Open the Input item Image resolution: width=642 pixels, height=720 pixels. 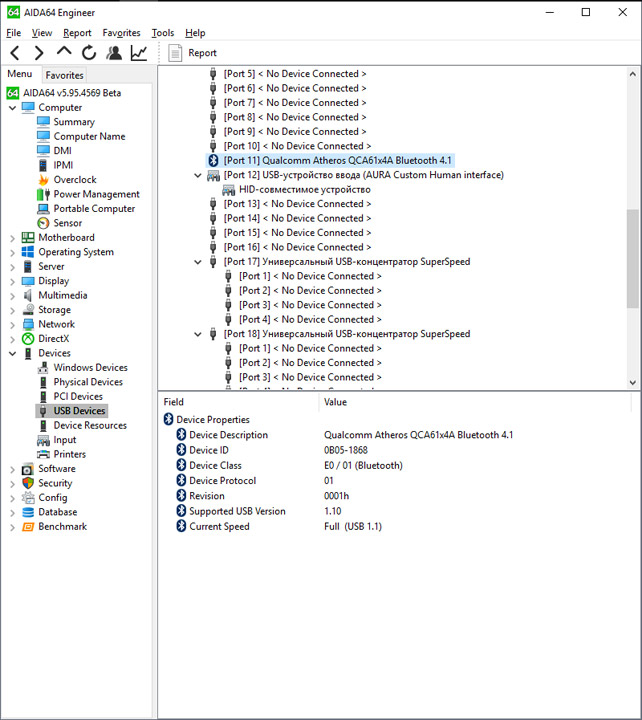(65, 440)
